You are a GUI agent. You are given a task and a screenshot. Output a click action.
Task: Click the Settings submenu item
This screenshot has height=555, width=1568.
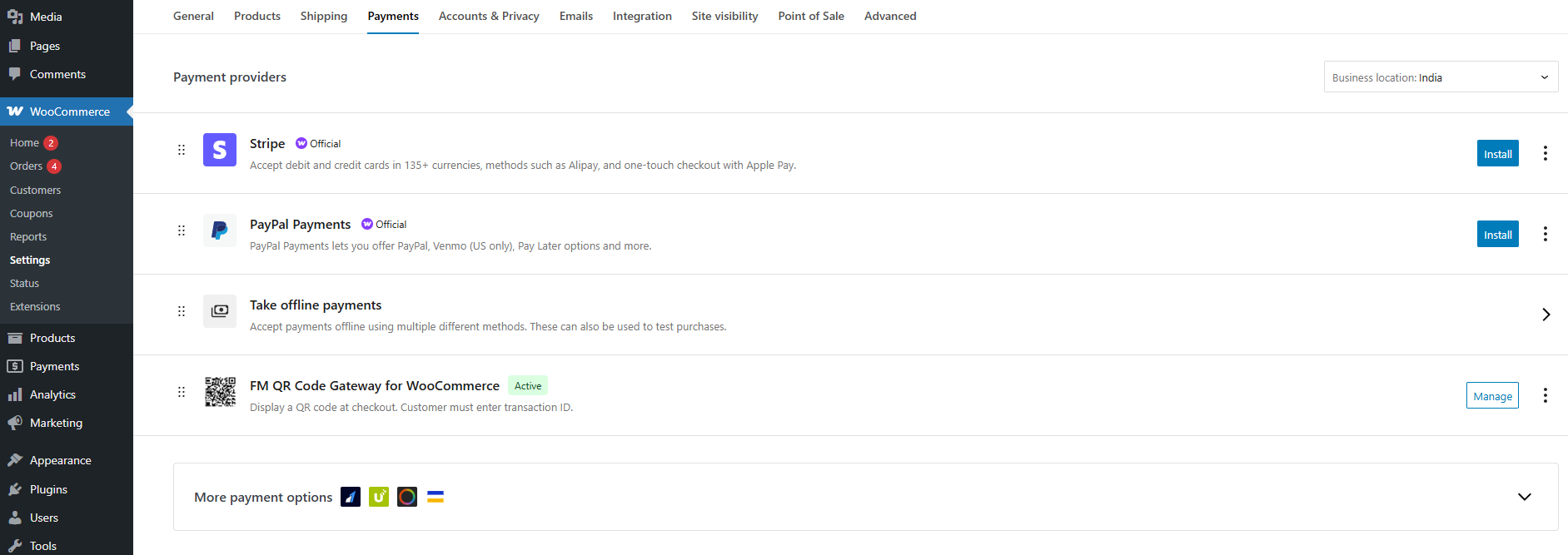[x=30, y=260]
